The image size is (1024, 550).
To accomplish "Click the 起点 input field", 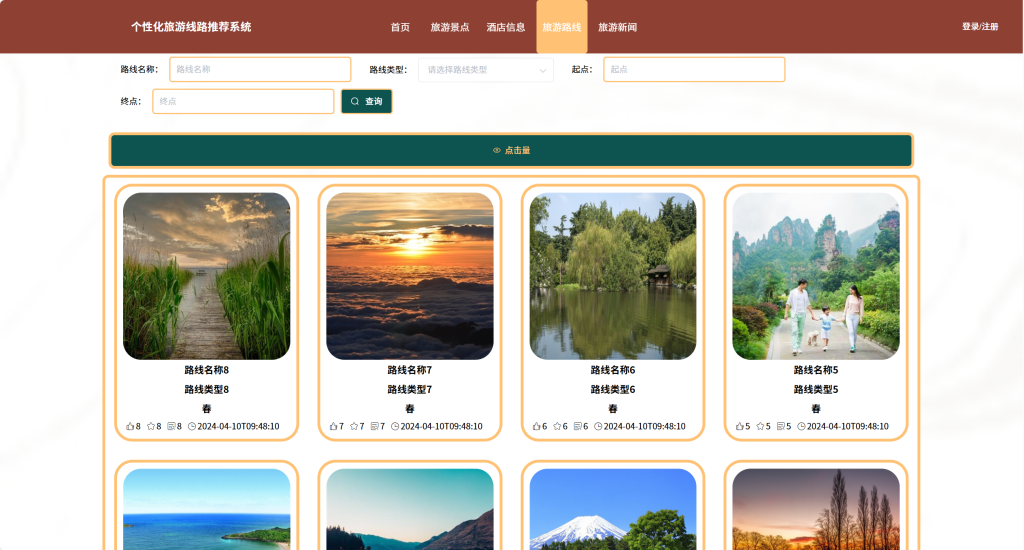I will 694,69.
